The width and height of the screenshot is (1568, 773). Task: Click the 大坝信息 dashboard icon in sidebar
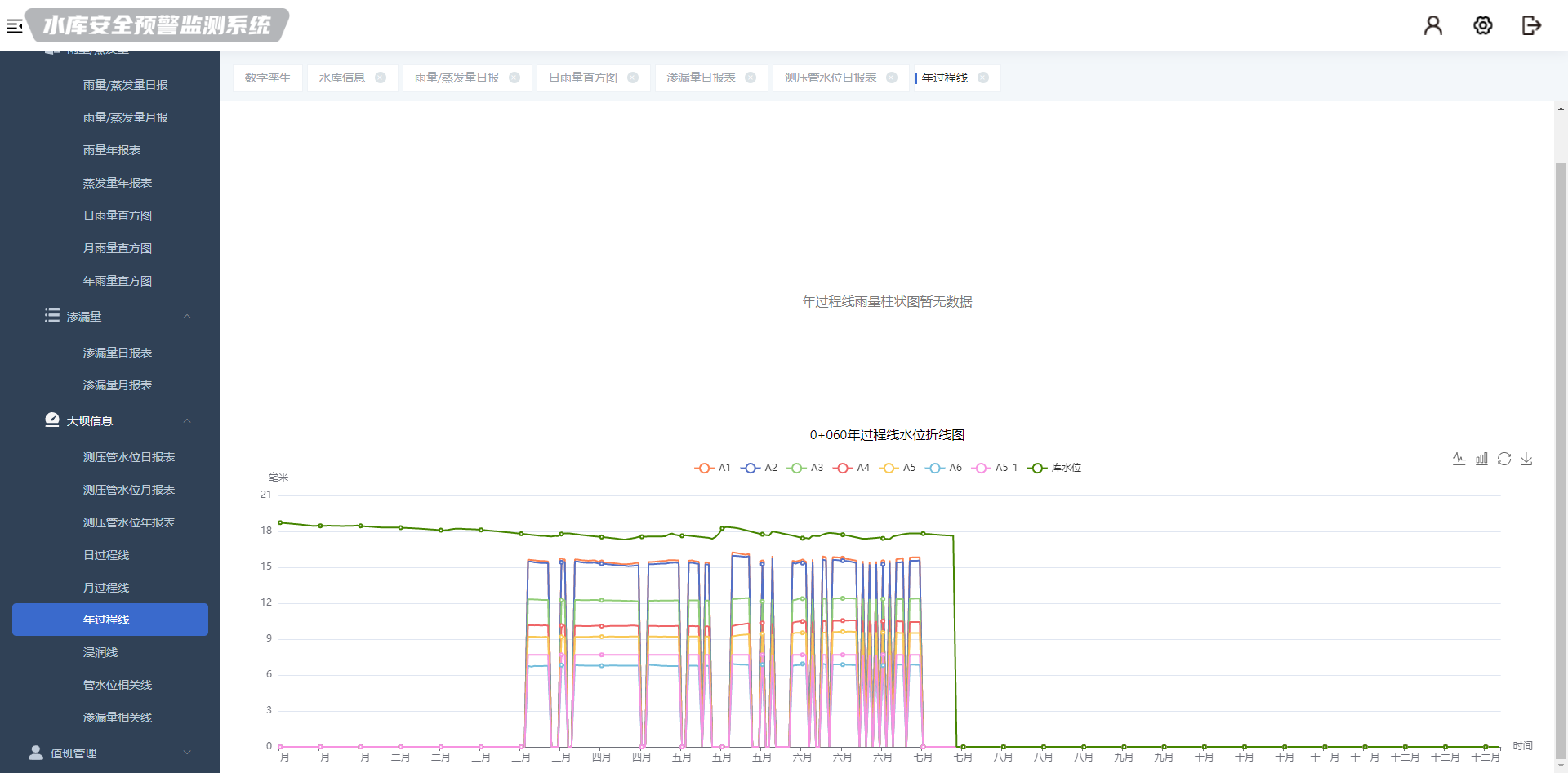click(x=52, y=420)
